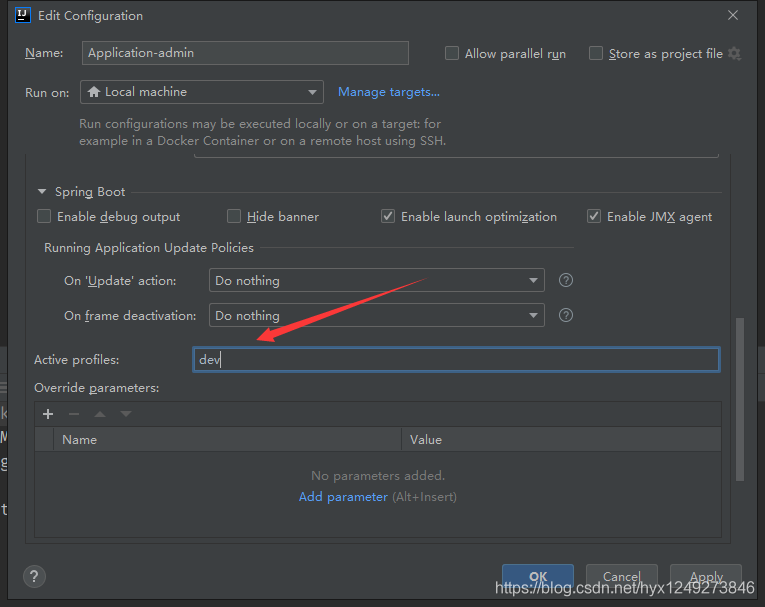This screenshot has height=607, width=765.
Task: Open On frame deactivation dropdown
Action: click(377, 315)
